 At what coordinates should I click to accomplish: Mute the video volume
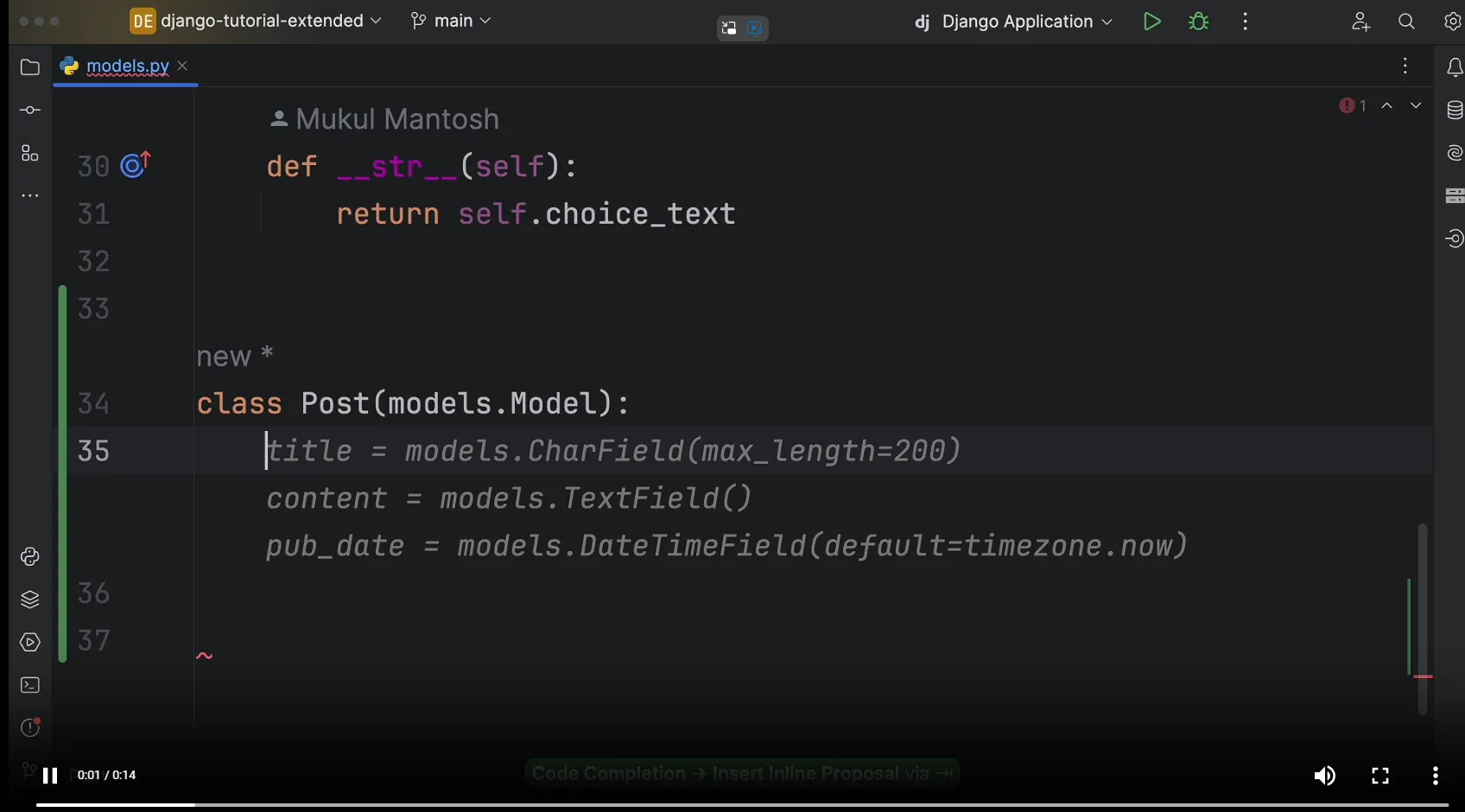point(1324,776)
